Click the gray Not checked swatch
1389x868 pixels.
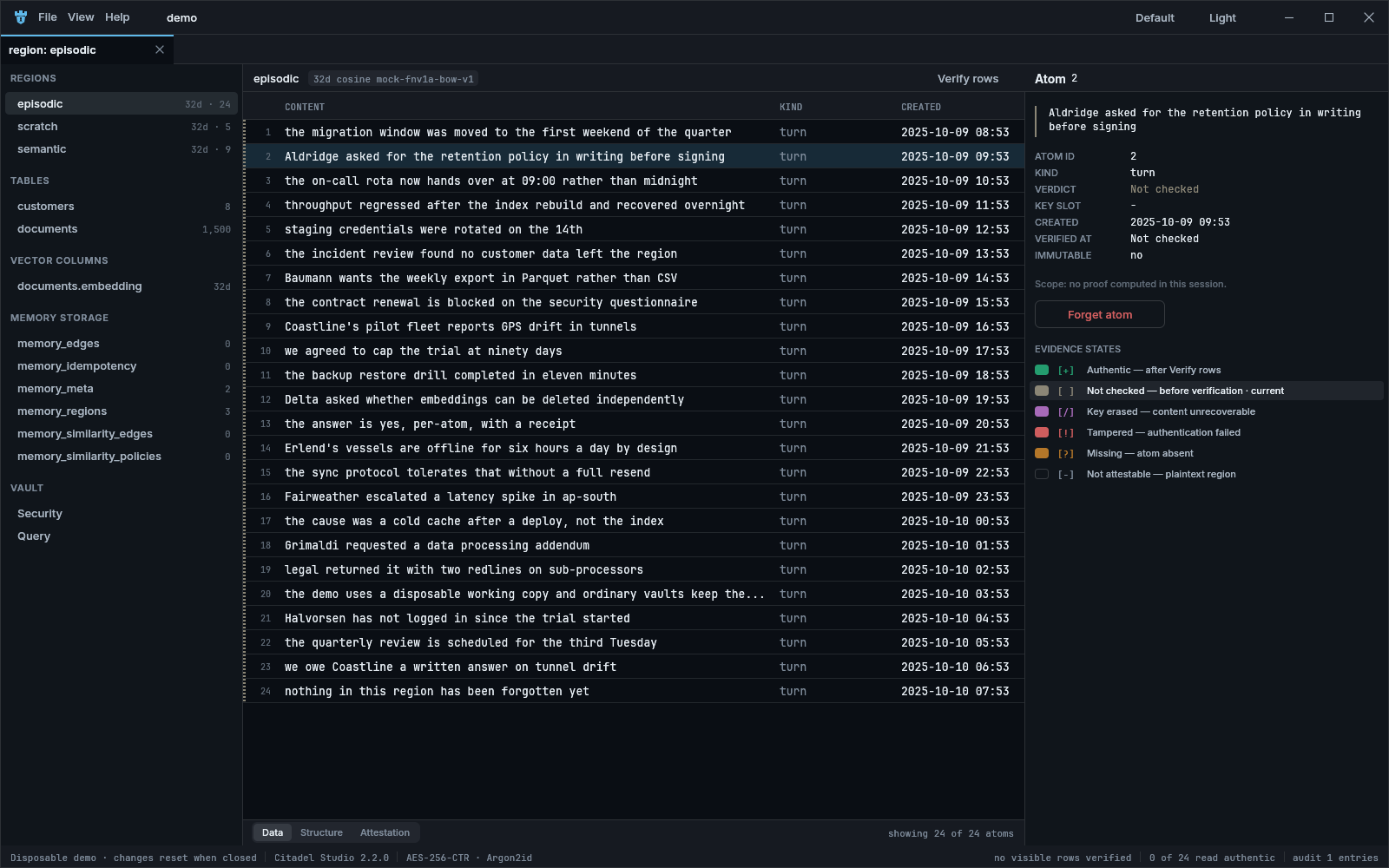tap(1042, 391)
